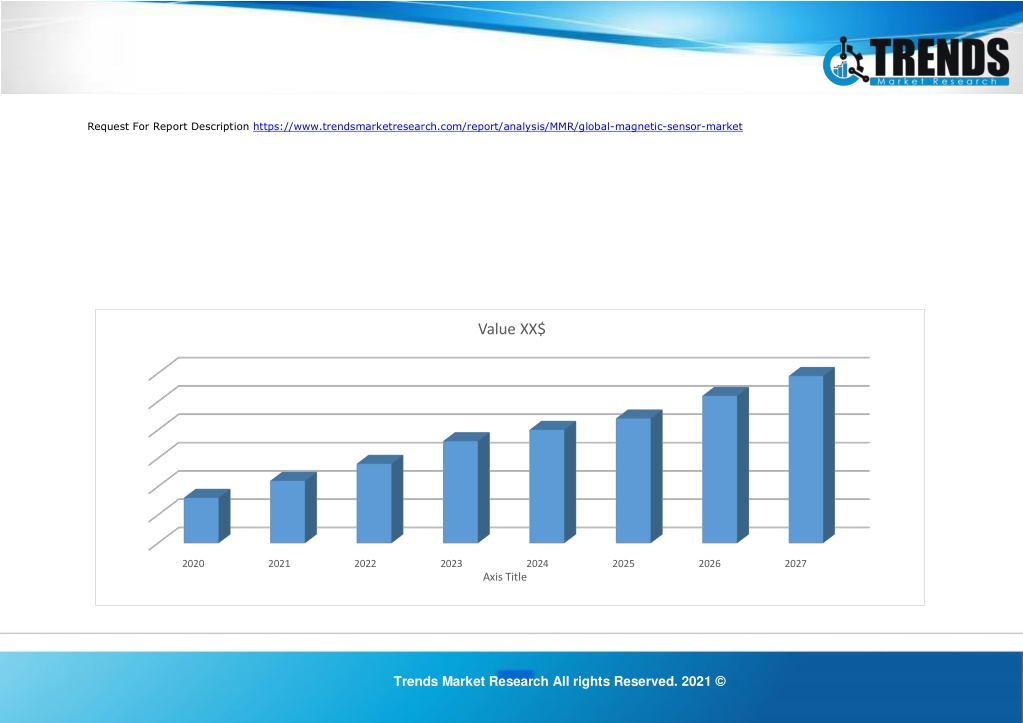Click the 2022 bar in chart

(x=379, y=499)
